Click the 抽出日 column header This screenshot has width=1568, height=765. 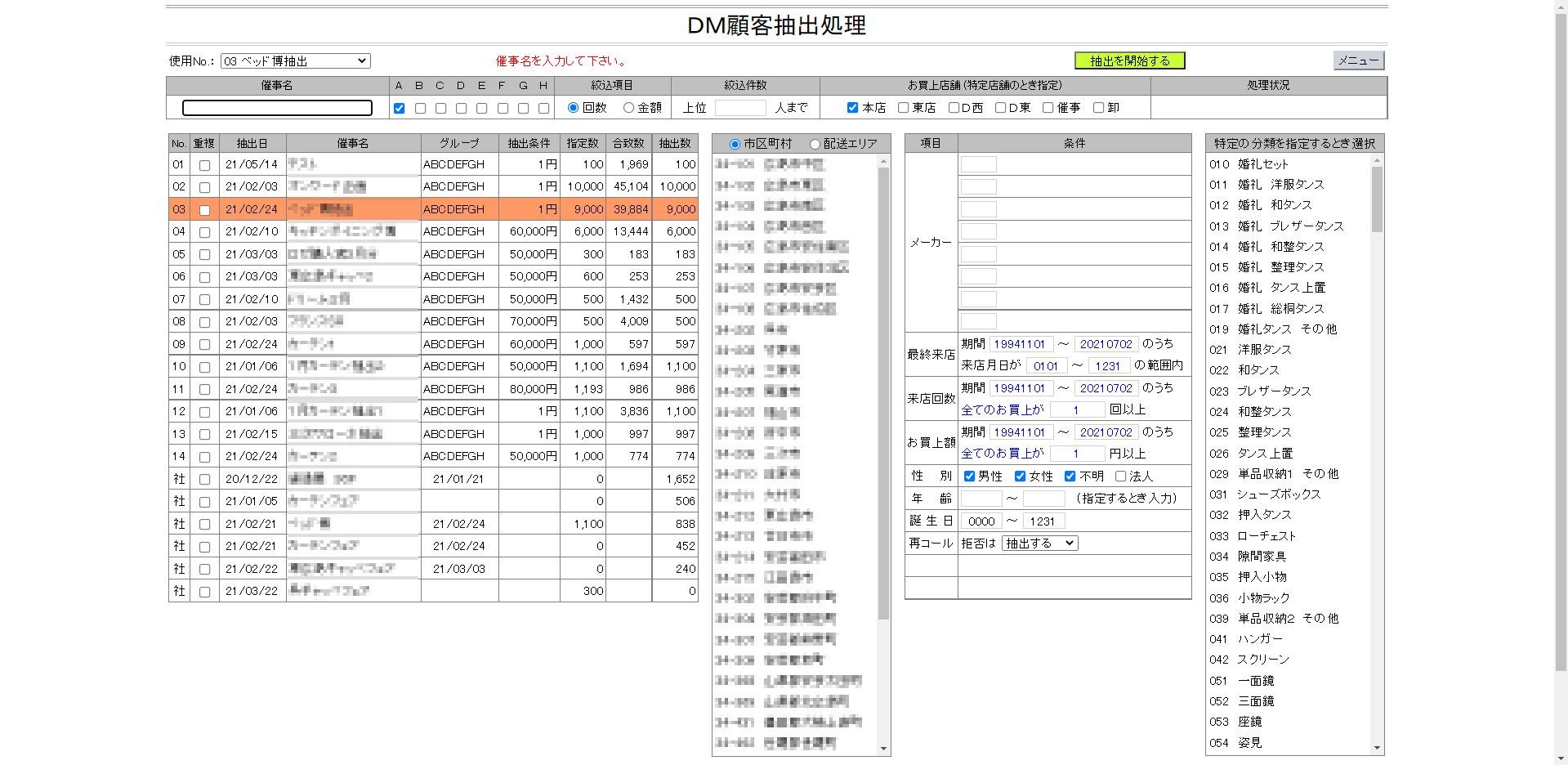[252, 143]
